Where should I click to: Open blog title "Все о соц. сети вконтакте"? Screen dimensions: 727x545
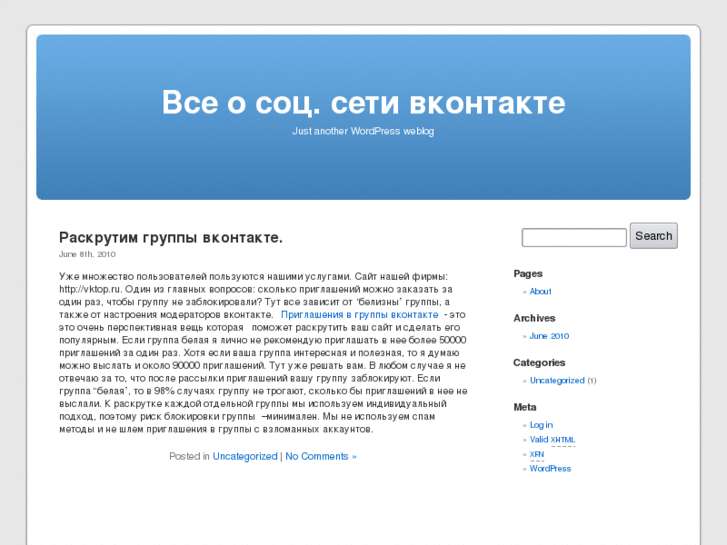coord(363,103)
